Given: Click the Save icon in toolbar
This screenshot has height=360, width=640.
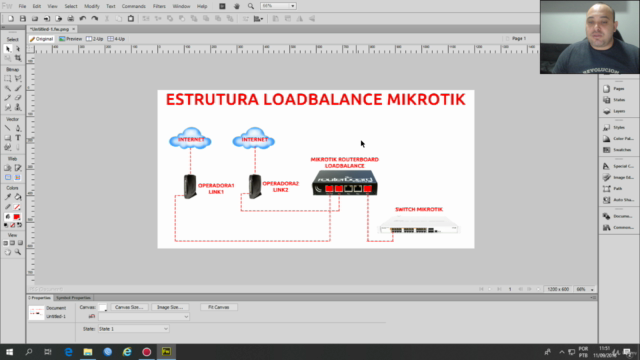Looking at the screenshot, I should 23,19.
